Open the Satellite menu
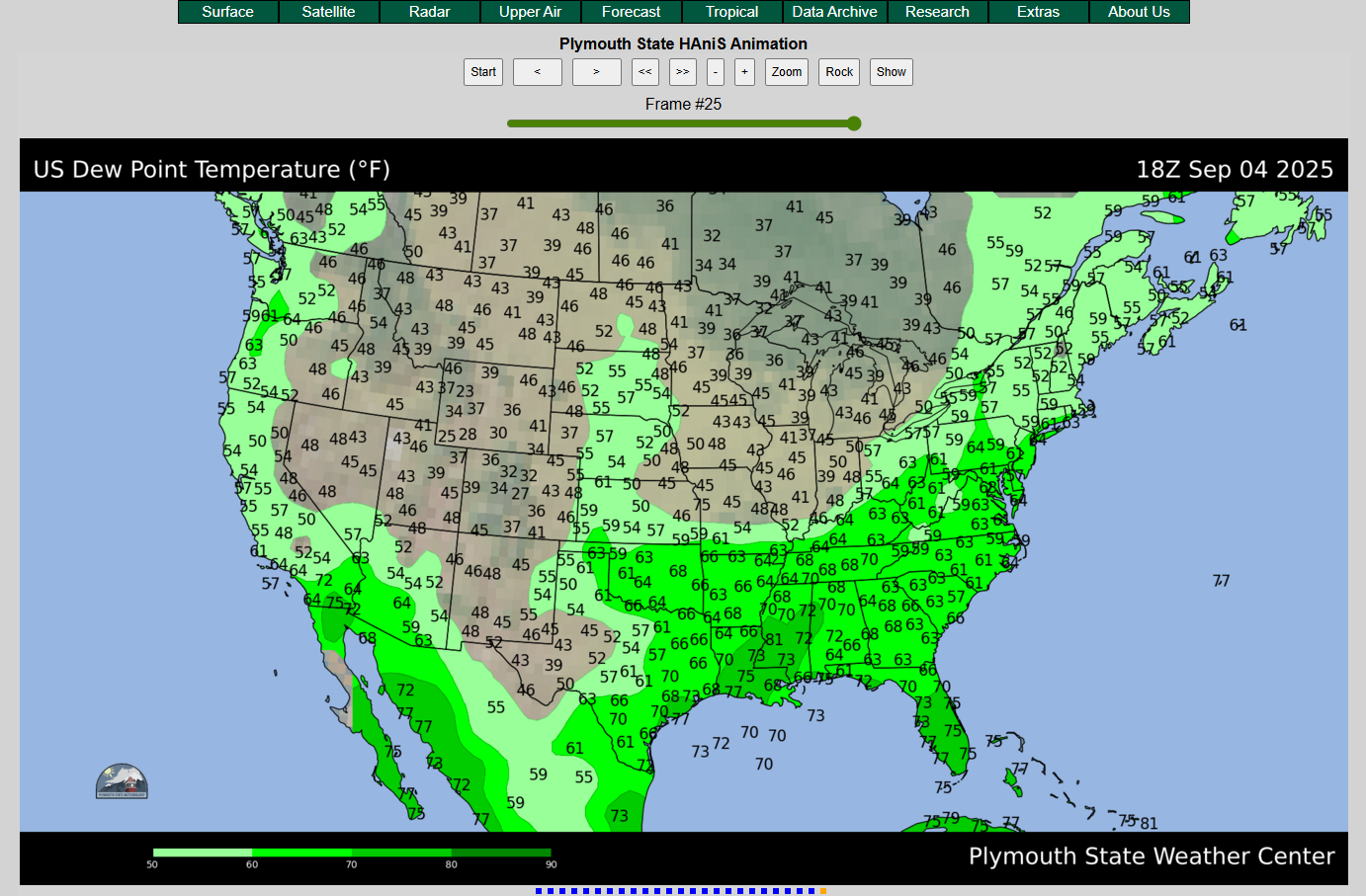1366x896 pixels. coord(328,12)
